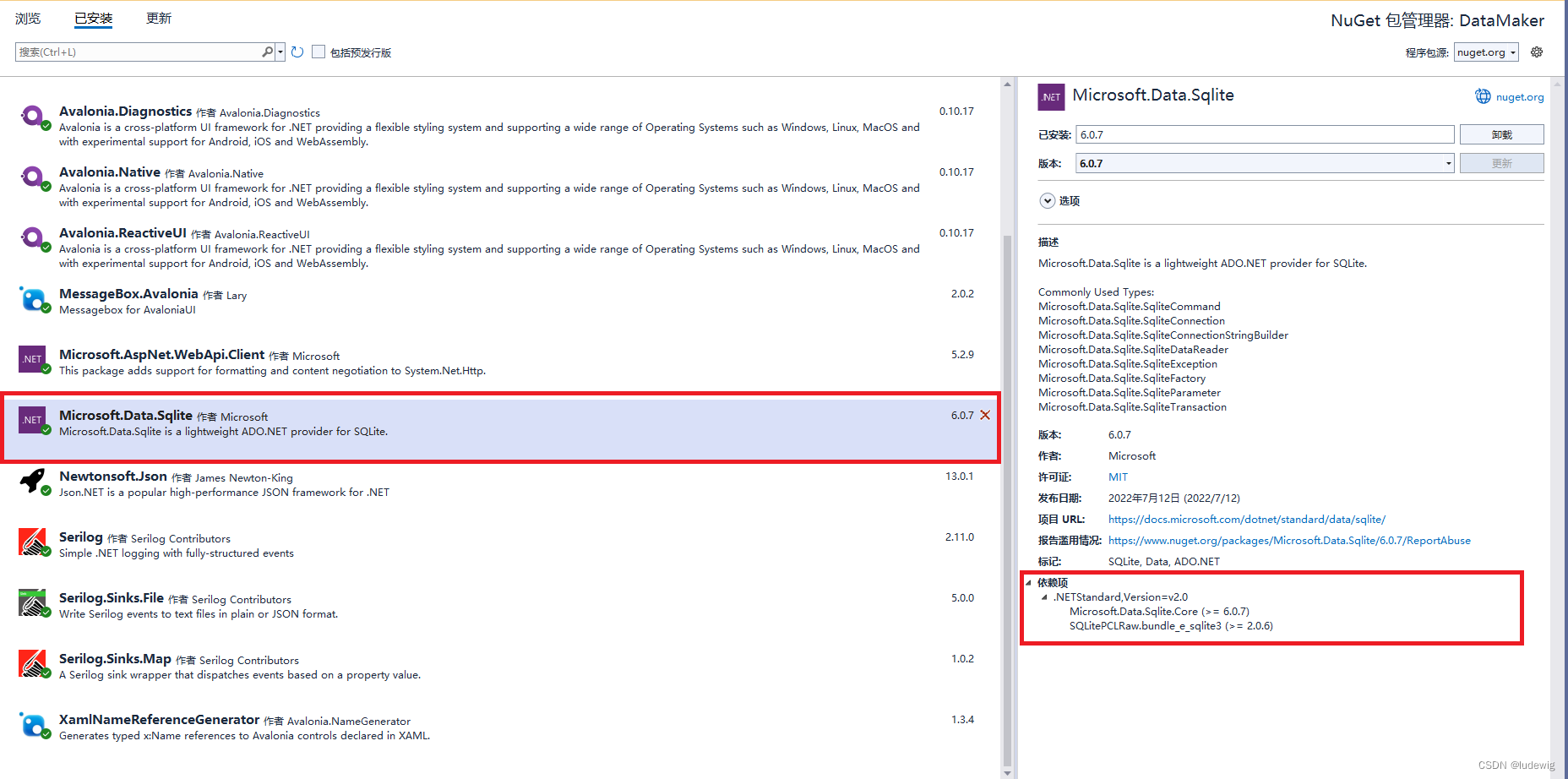
Task: Select the MessageBox.Avalonia package title
Action: 128,294
